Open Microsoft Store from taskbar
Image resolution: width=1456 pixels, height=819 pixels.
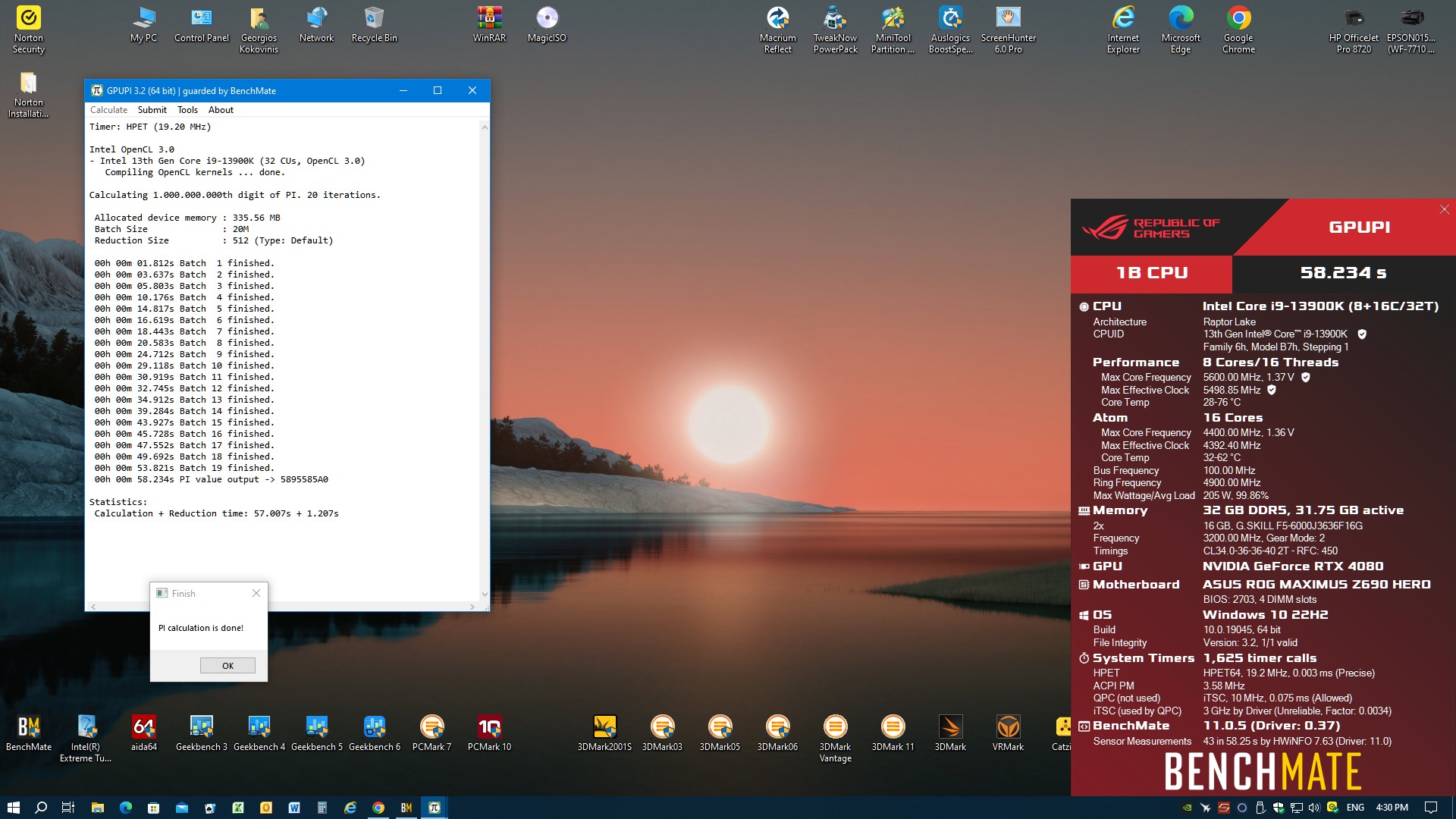[154, 808]
